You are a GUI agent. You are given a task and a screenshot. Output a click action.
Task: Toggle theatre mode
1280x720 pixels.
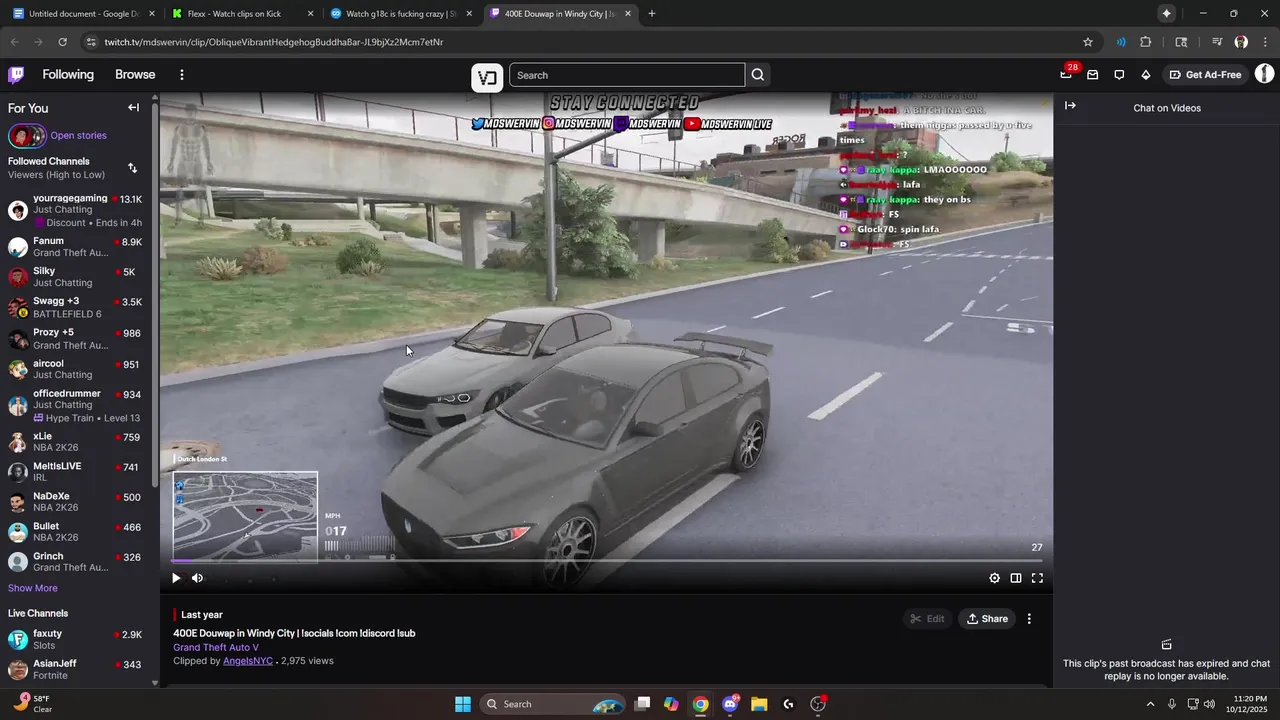click(x=1016, y=578)
